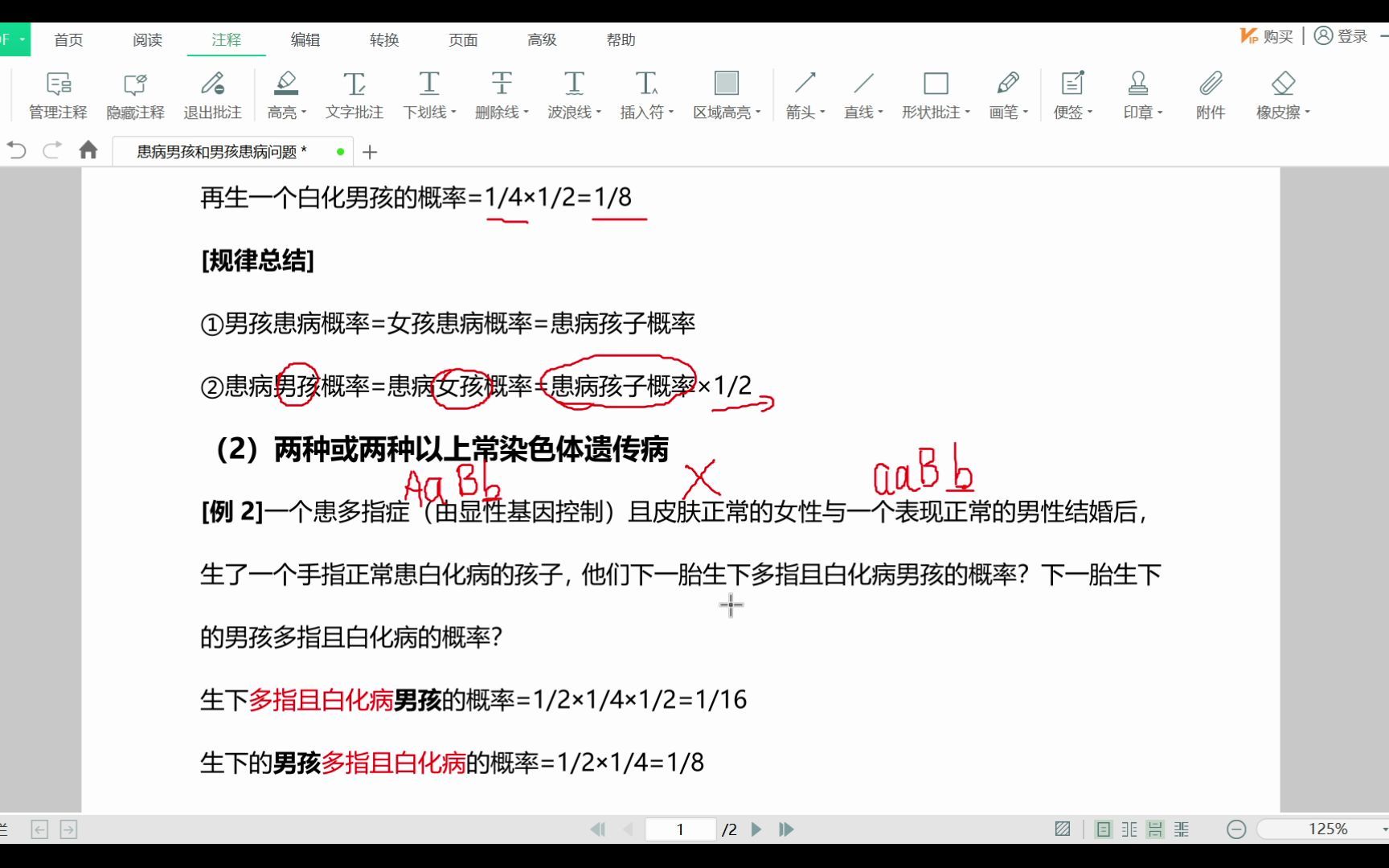Add an Attachment (附件)

point(1211,96)
